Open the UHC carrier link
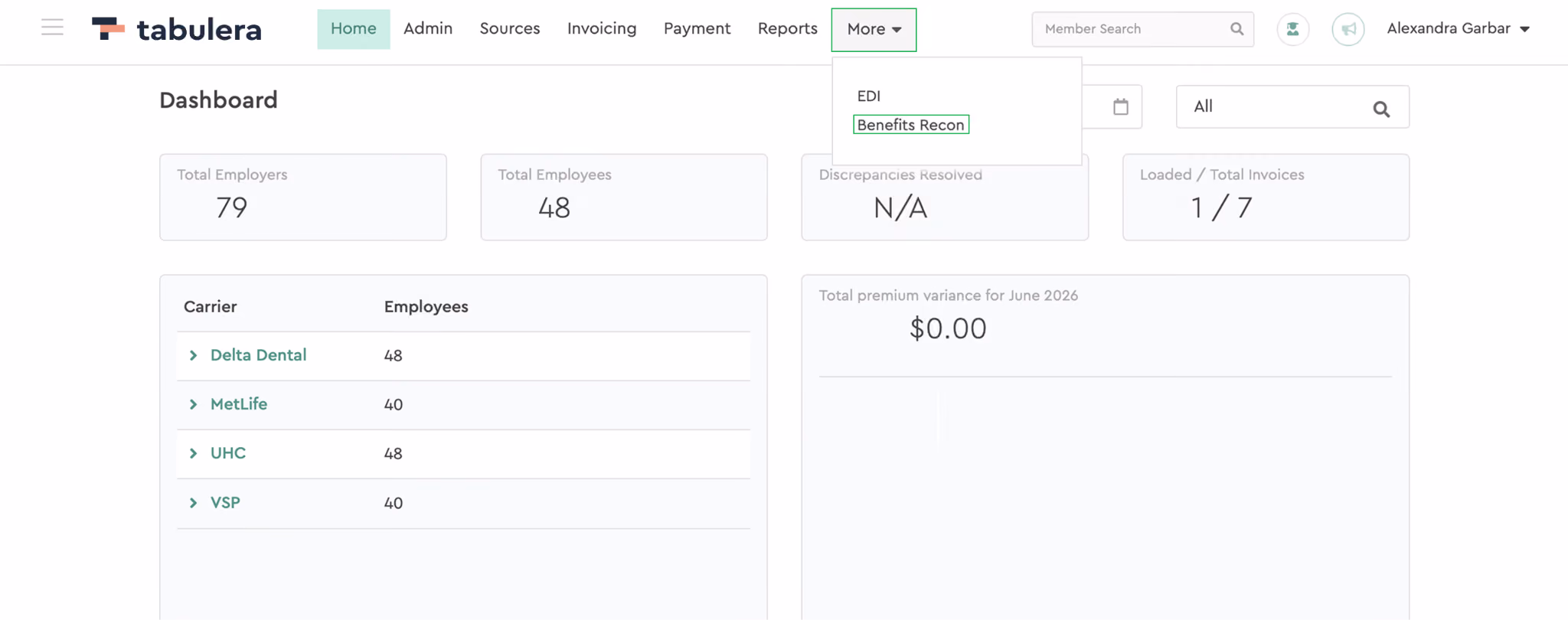Image resolution: width=1568 pixels, height=620 pixels. (x=228, y=453)
